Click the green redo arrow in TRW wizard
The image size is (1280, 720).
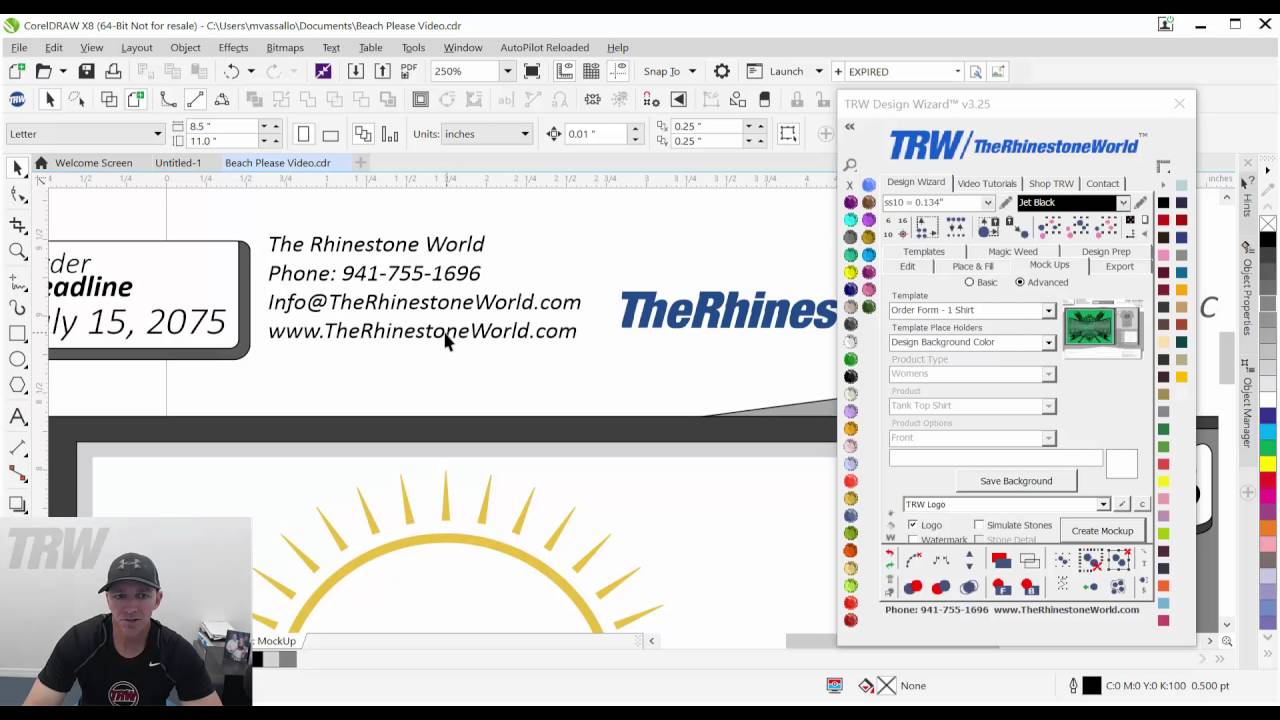[x=889, y=565]
